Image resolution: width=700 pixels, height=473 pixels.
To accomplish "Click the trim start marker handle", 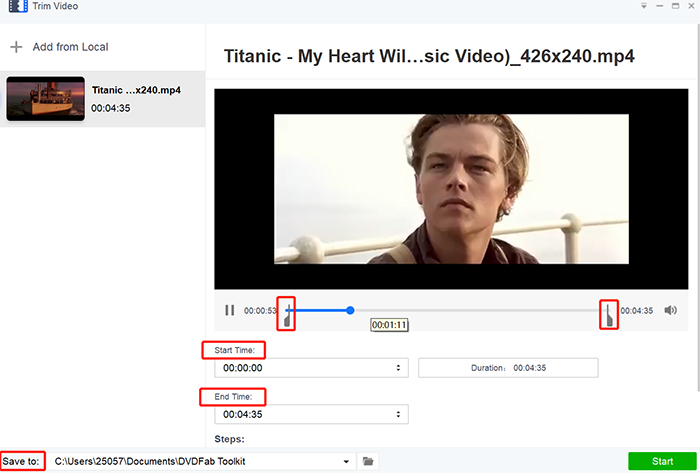I will pos(287,315).
